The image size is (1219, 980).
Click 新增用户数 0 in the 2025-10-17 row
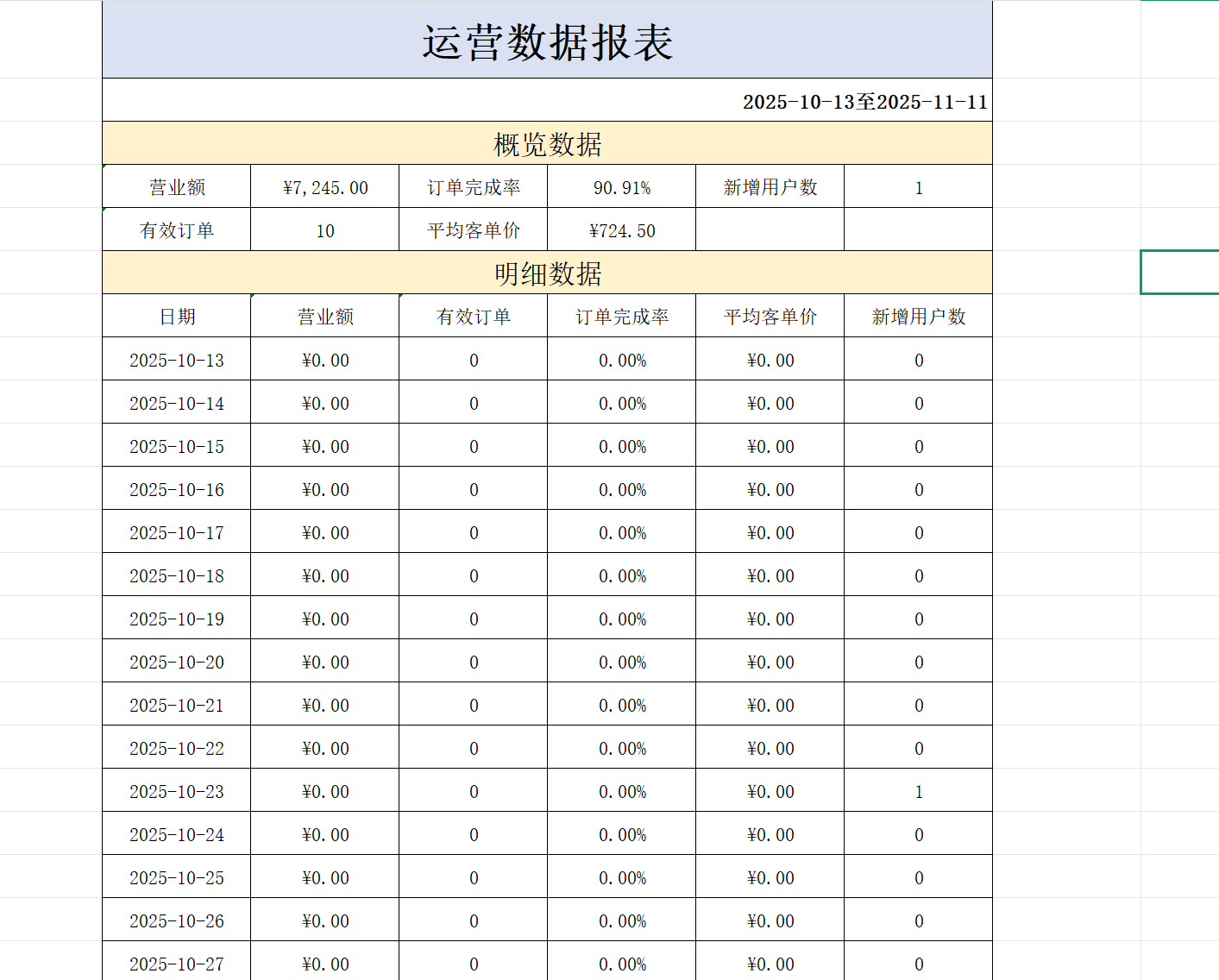tap(919, 531)
